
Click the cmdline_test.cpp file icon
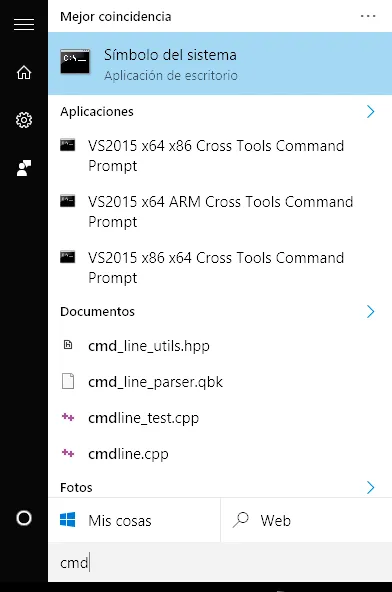coord(68,417)
